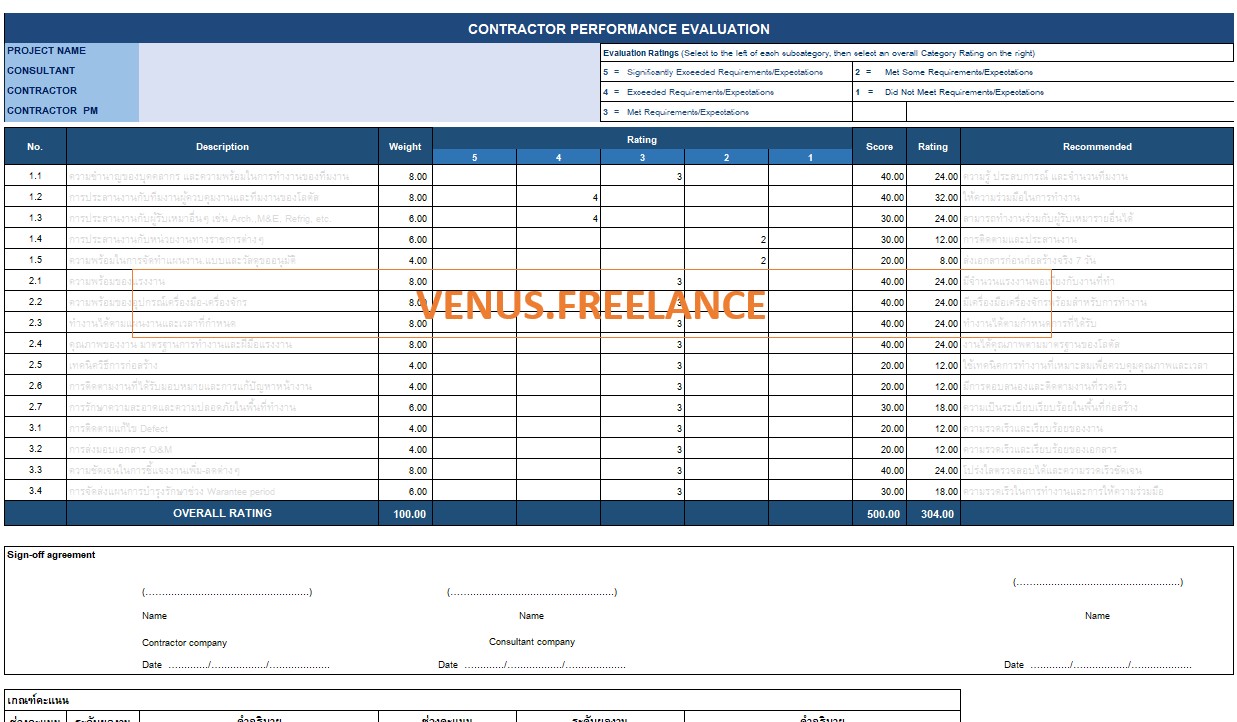
Task: Select the Consultant company date field
Action: click(532, 664)
